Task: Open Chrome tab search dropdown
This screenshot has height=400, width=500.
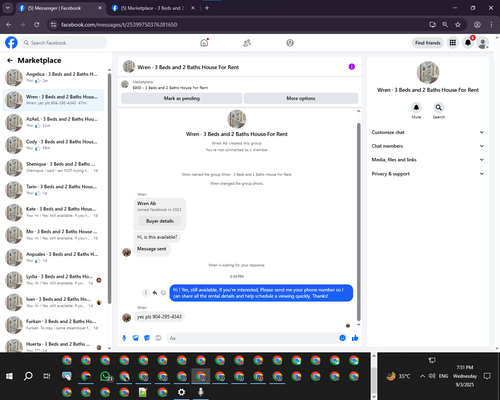Action: click(8, 8)
